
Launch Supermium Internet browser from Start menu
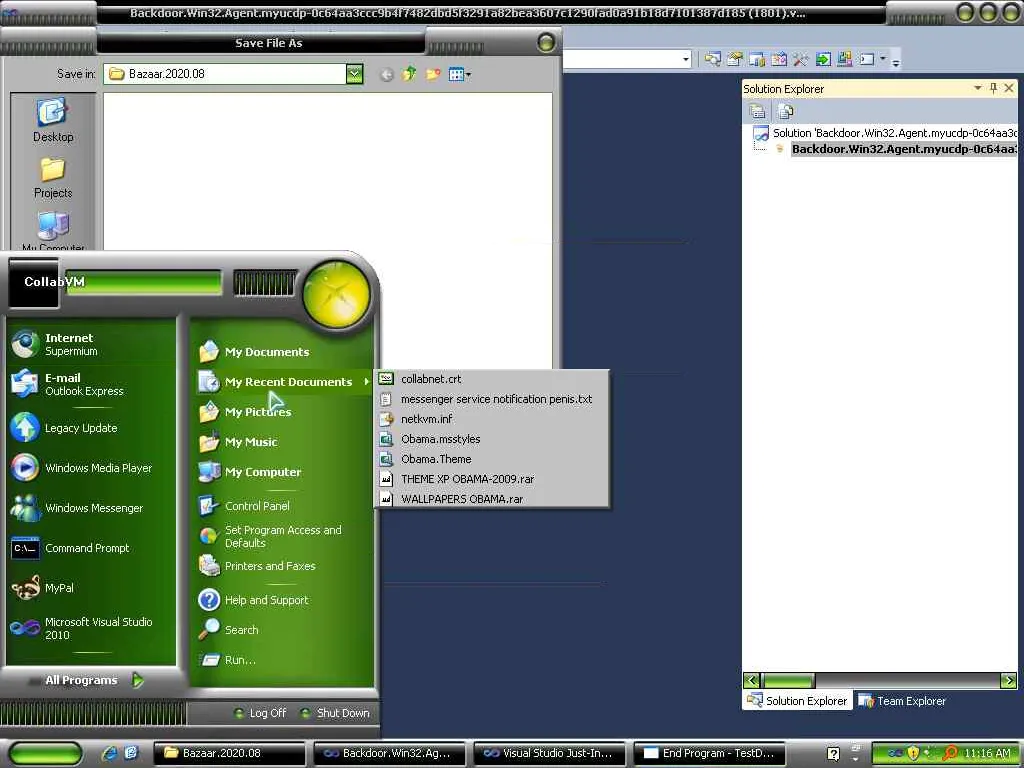pyautogui.click(x=90, y=344)
